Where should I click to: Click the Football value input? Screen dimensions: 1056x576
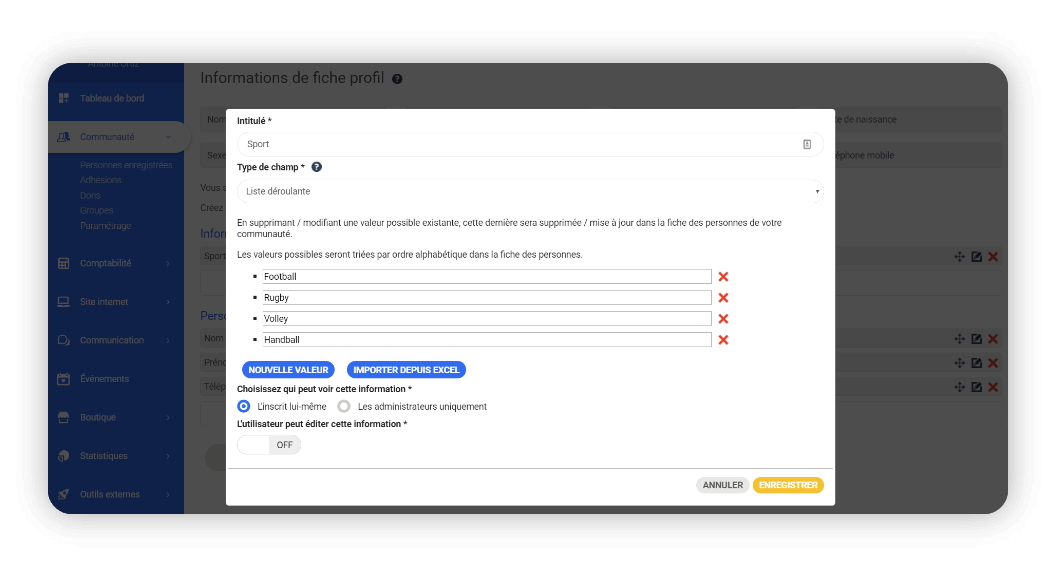[x=486, y=277]
